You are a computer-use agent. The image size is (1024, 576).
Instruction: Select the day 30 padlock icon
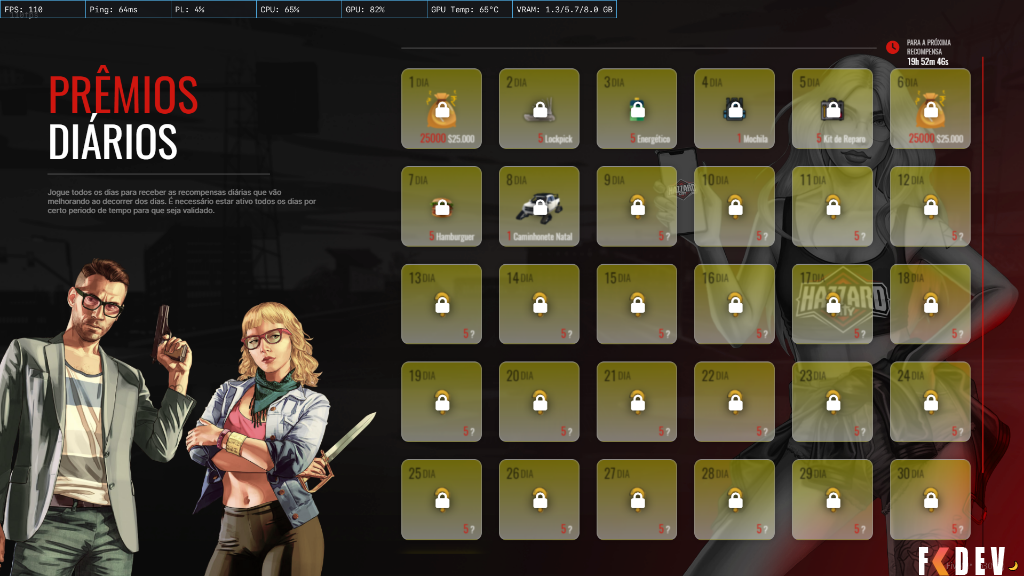pyautogui.click(x=931, y=500)
